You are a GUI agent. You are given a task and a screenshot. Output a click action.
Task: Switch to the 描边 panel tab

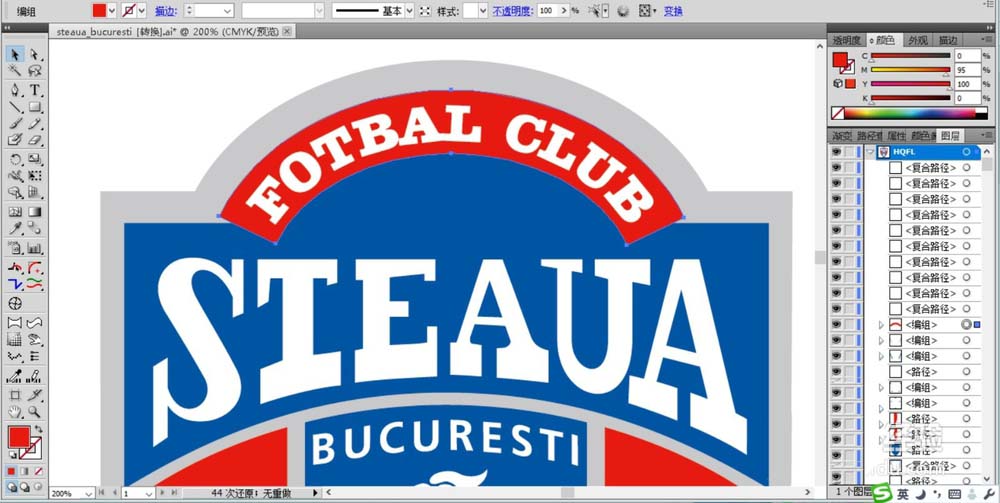pyautogui.click(x=948, y=40)
